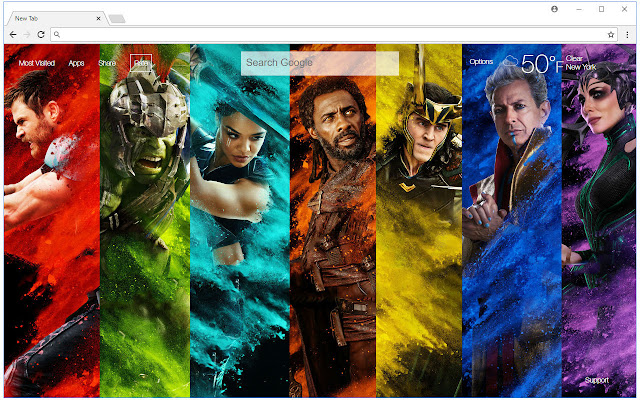The width and height of the screenshot is (640, 400).
Task: Minimize the Chrome window
Action: [579, 9]
